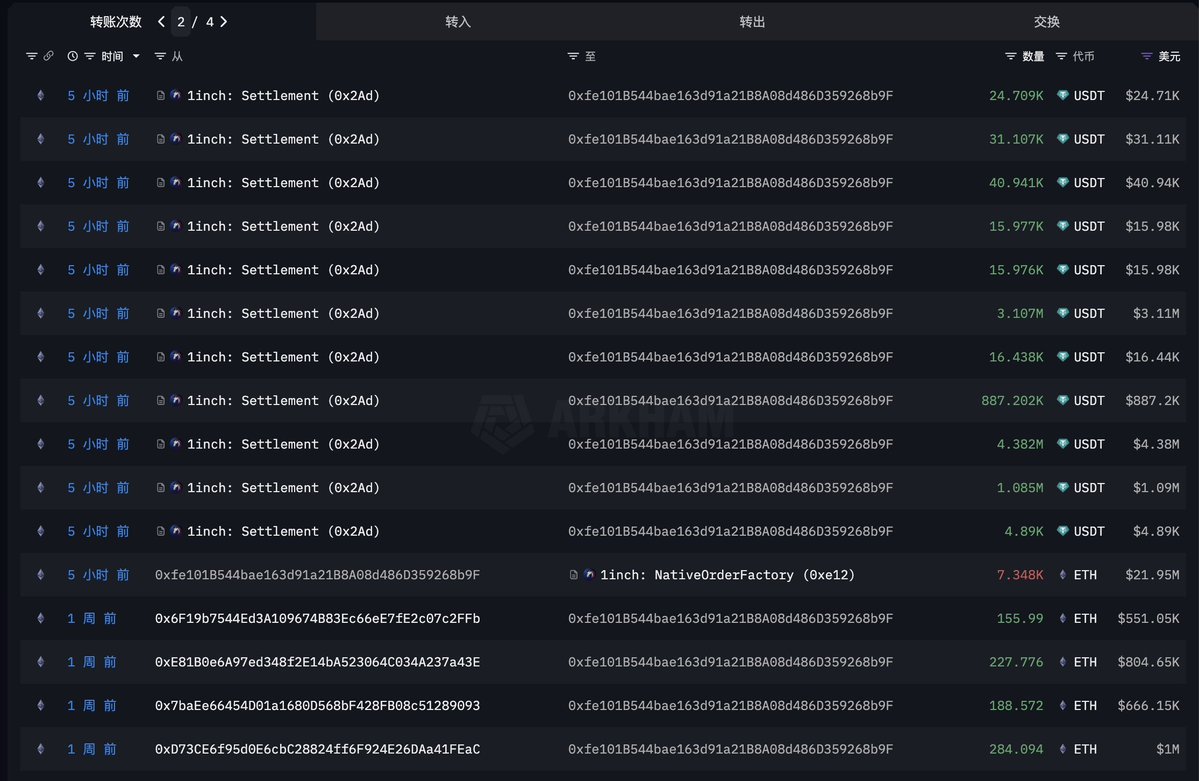The width and height of the screenshot is (1199, 781).
Task: Click 美元 column header label
Action: tap(1168, 56)
